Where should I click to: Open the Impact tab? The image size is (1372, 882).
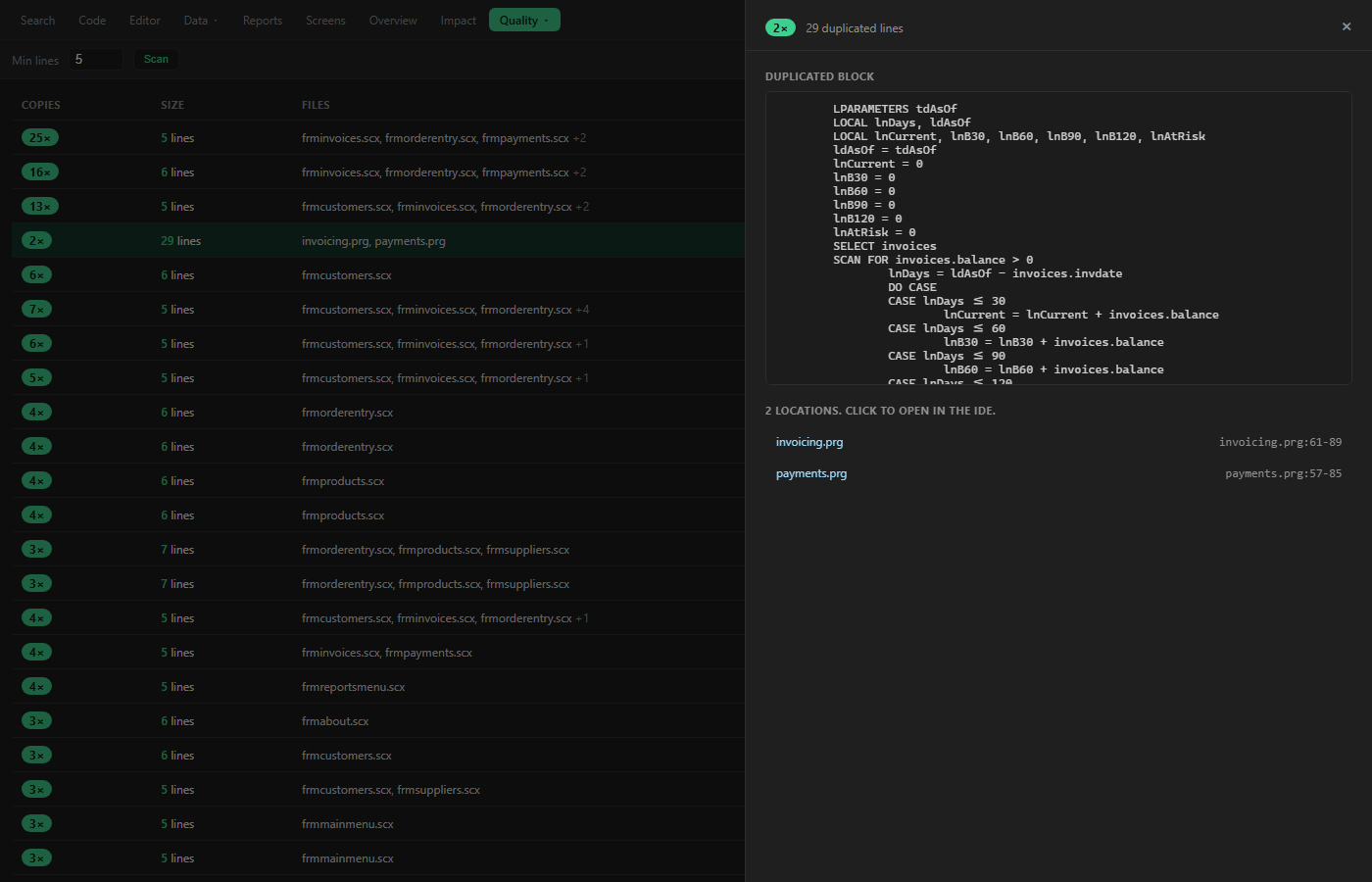click(x=458, y=21)
